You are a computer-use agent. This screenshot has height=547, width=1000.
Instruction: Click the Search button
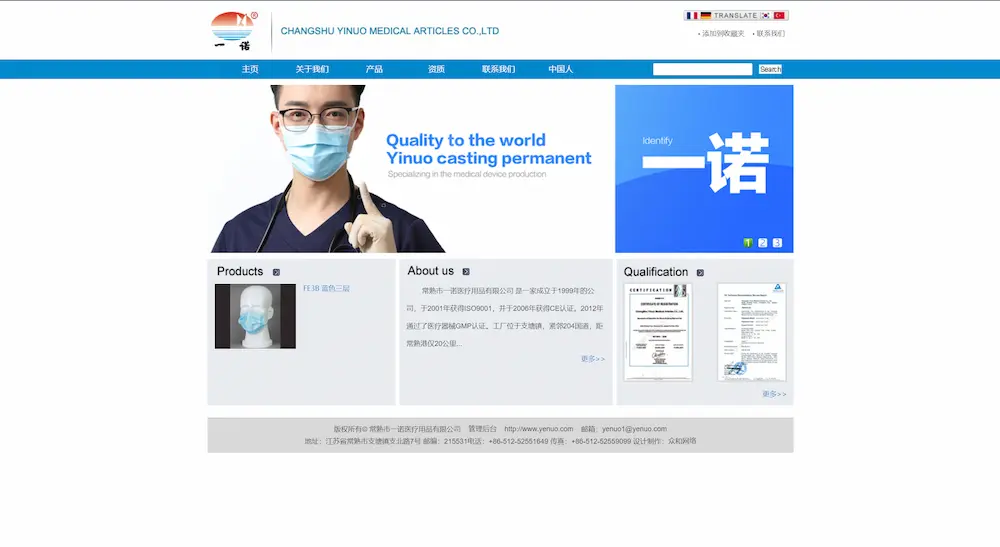click(770, 69)
